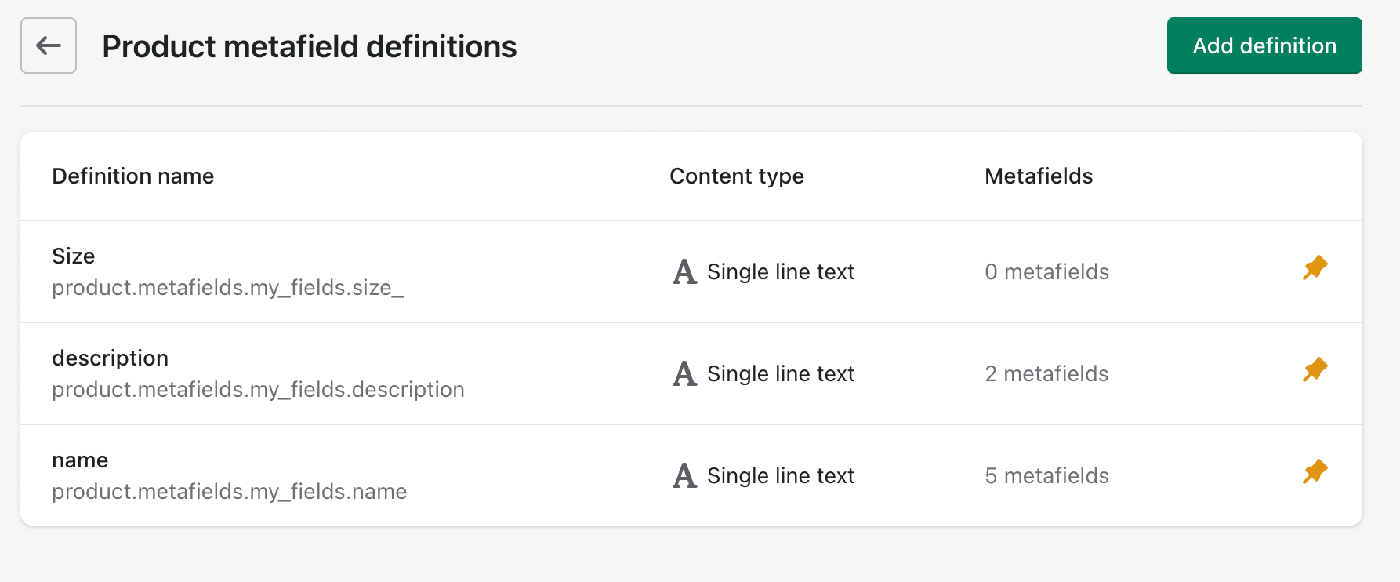Unpin the Size metafield definition

[x=1315, y=269]
